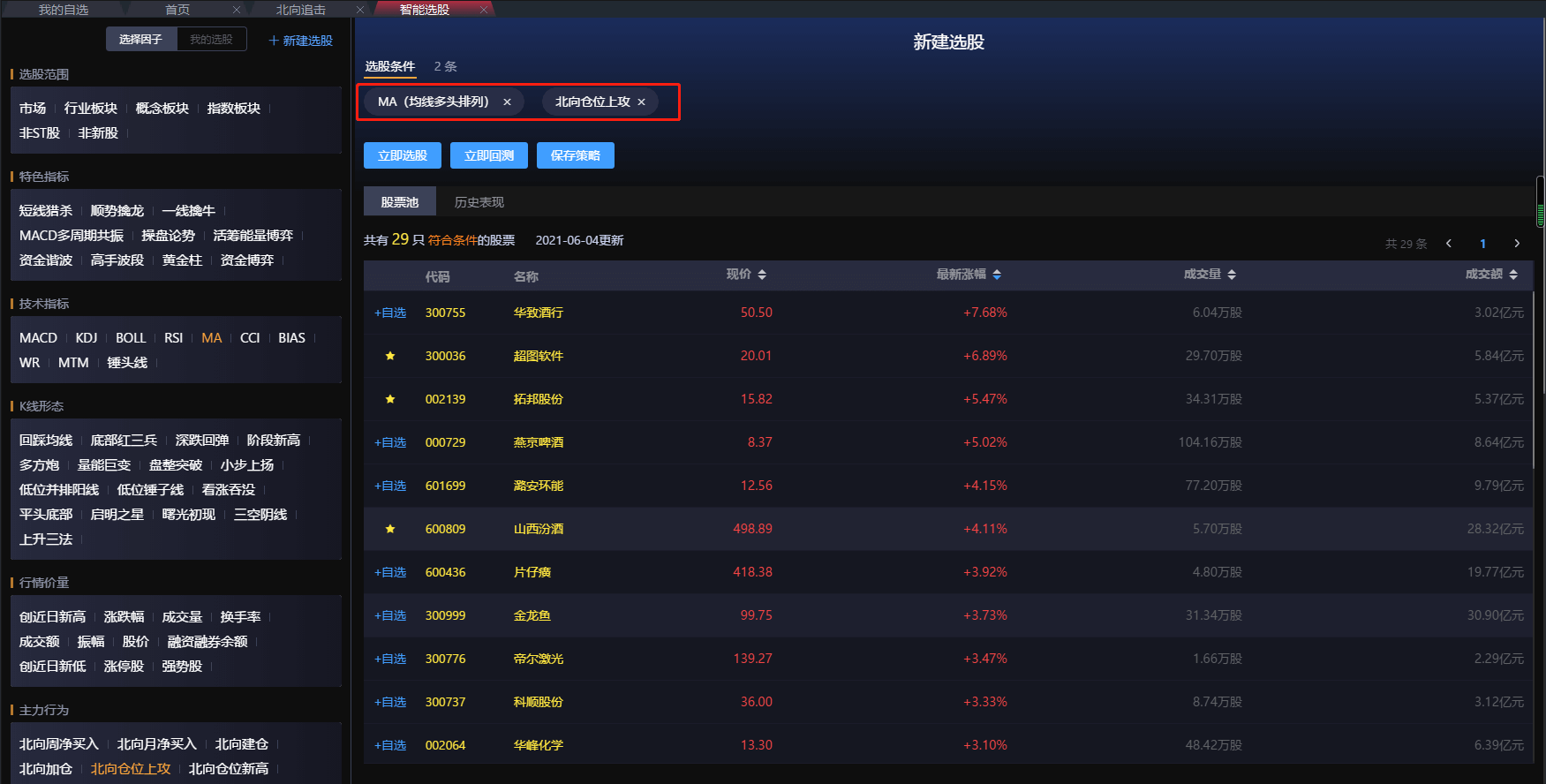The width and height of the screenshot is (1546, 784).
Task: Add 潞安环能 to 自选
Action: (x=390, y=486)
